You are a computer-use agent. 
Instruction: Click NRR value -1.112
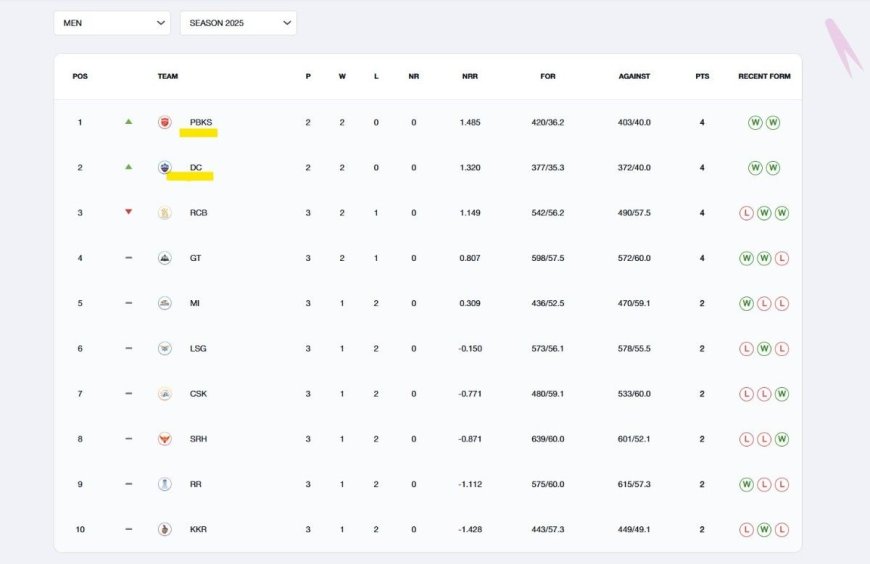point(470,484)
